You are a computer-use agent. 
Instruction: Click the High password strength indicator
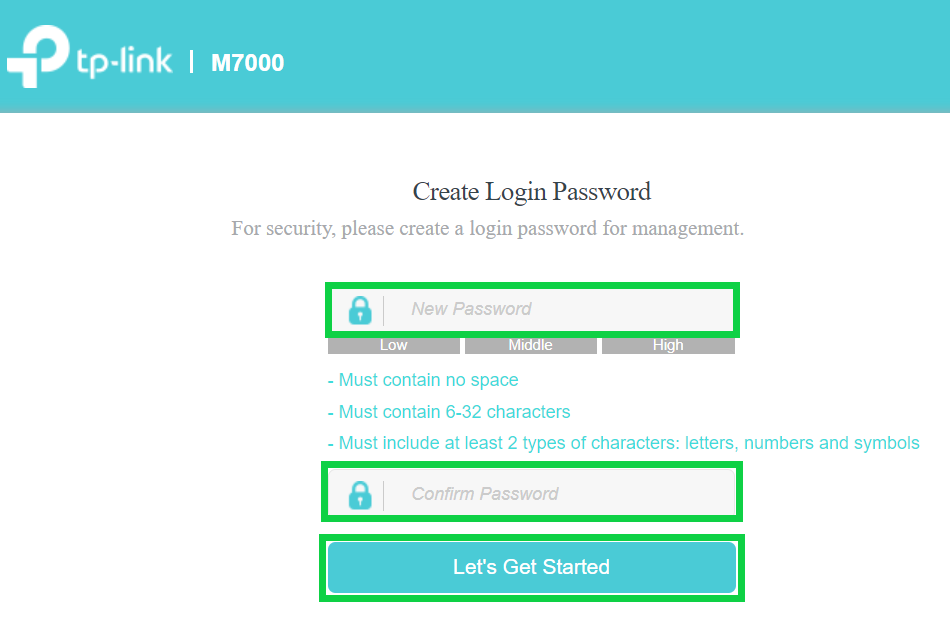(668, 346)
